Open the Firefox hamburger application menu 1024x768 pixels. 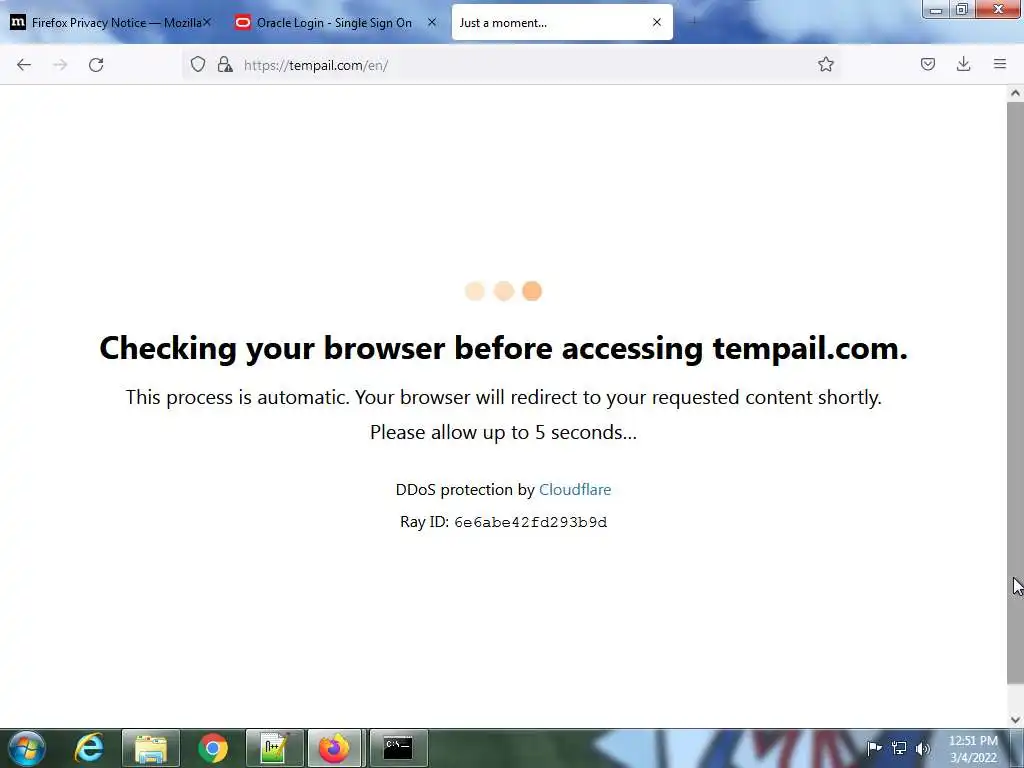[x=999, y=64]
